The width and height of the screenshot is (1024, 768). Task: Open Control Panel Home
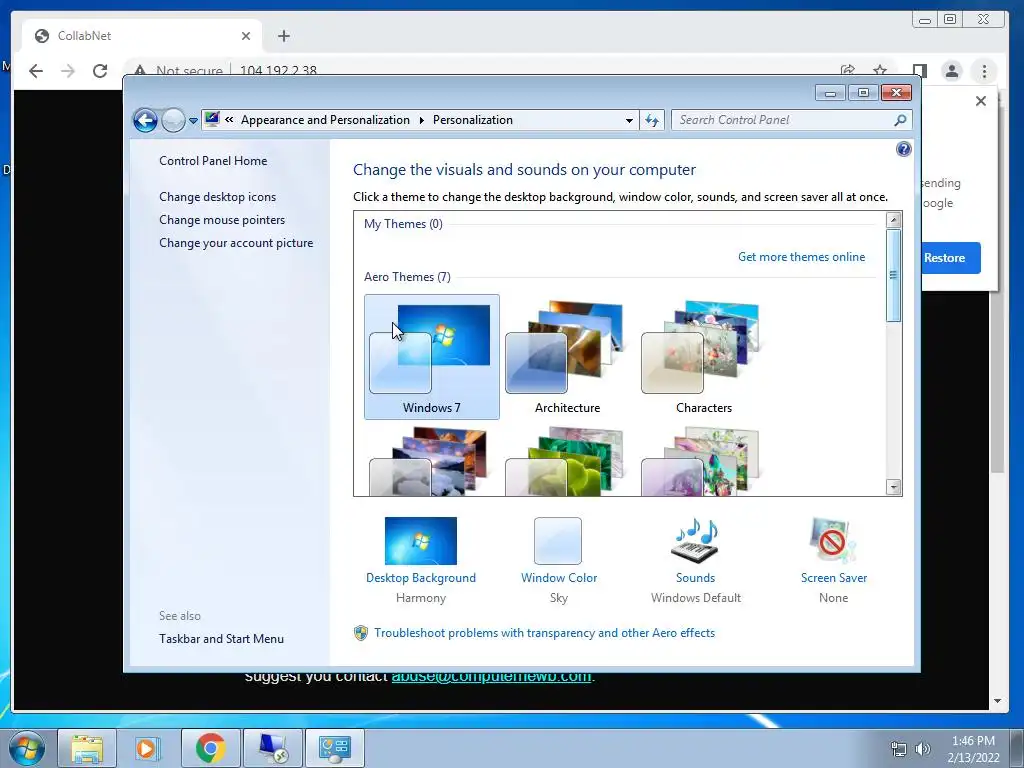(213, 161)
